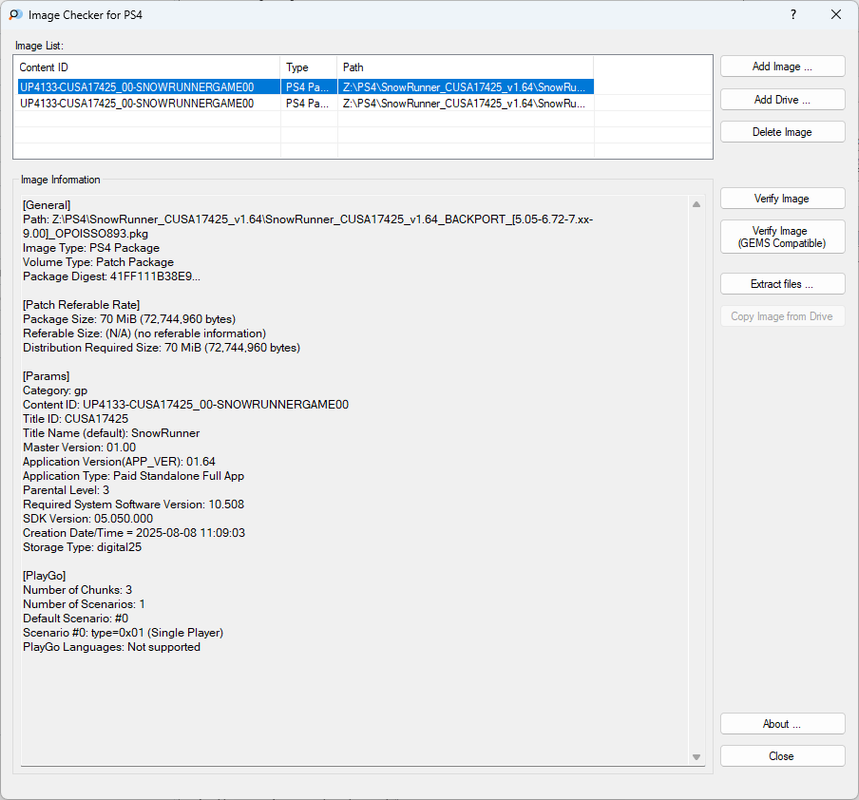Run Verify Image (GEMS Compatible)
Viewport: 859px width, 800px height.
pos(782,237)
